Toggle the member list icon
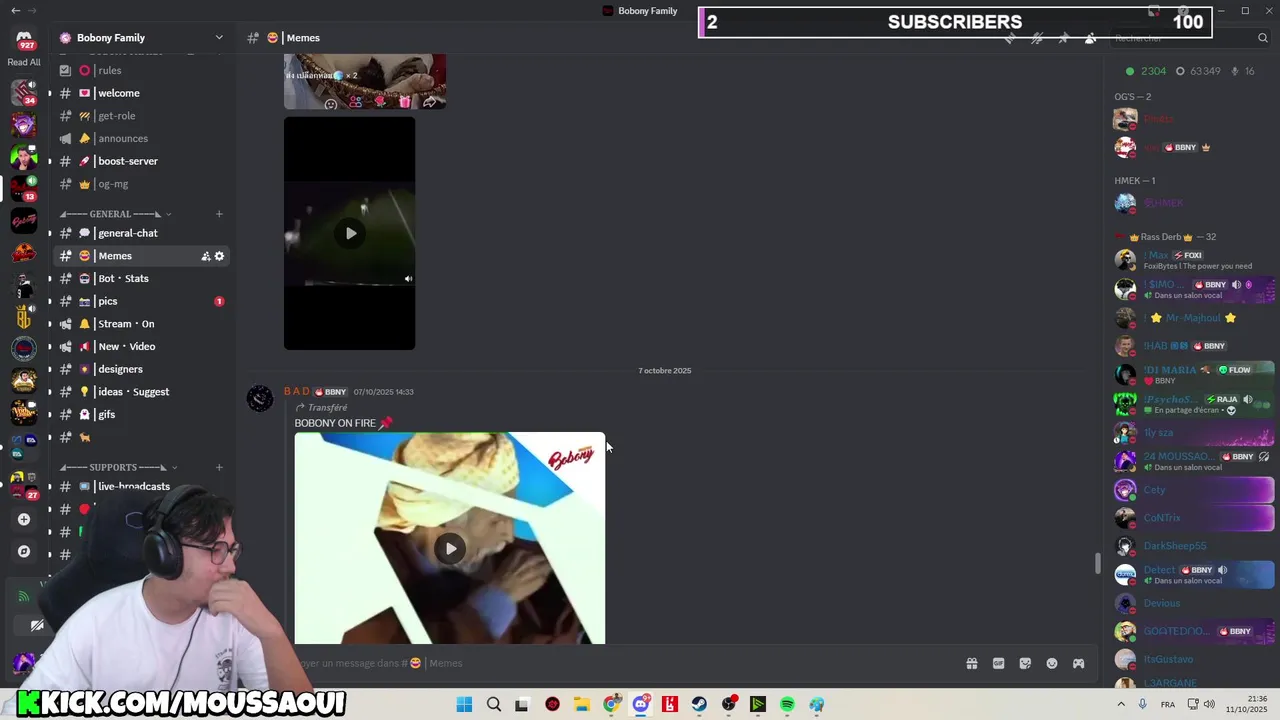Viewport: 1280px width, 720px height. click(x=1090, y=38)
